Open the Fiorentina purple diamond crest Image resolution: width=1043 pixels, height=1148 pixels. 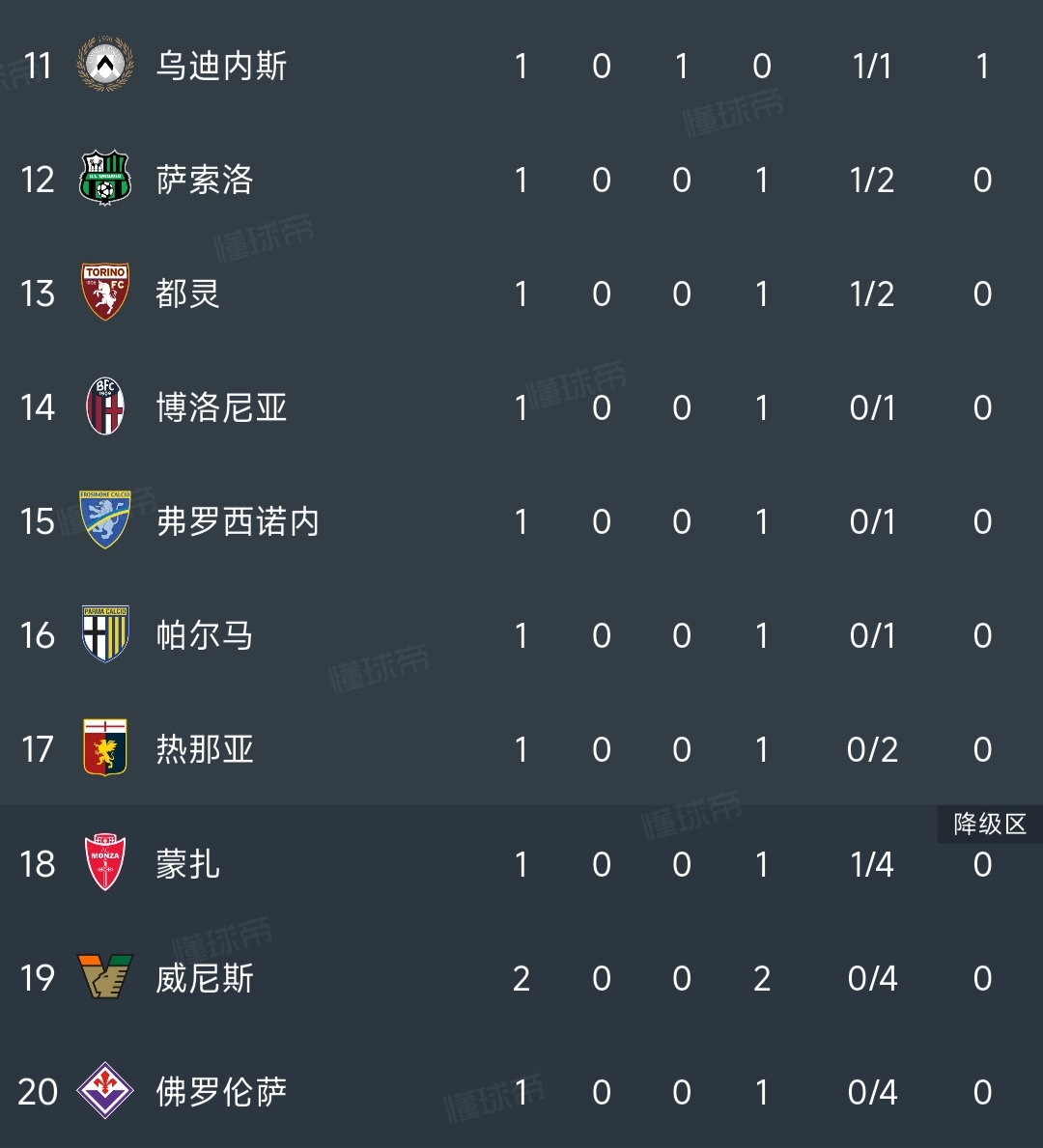[104, 1091]
